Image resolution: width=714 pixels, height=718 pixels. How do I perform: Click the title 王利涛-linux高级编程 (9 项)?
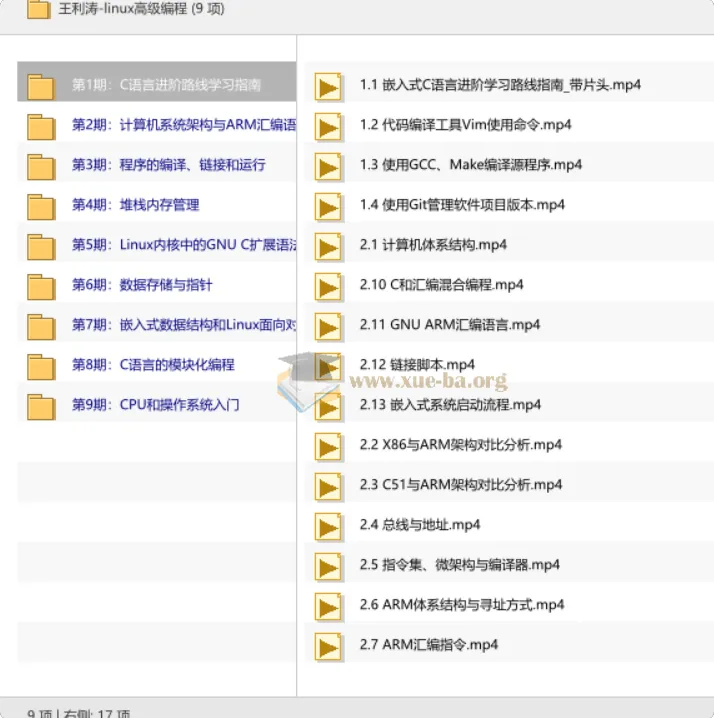coord(142,9)
